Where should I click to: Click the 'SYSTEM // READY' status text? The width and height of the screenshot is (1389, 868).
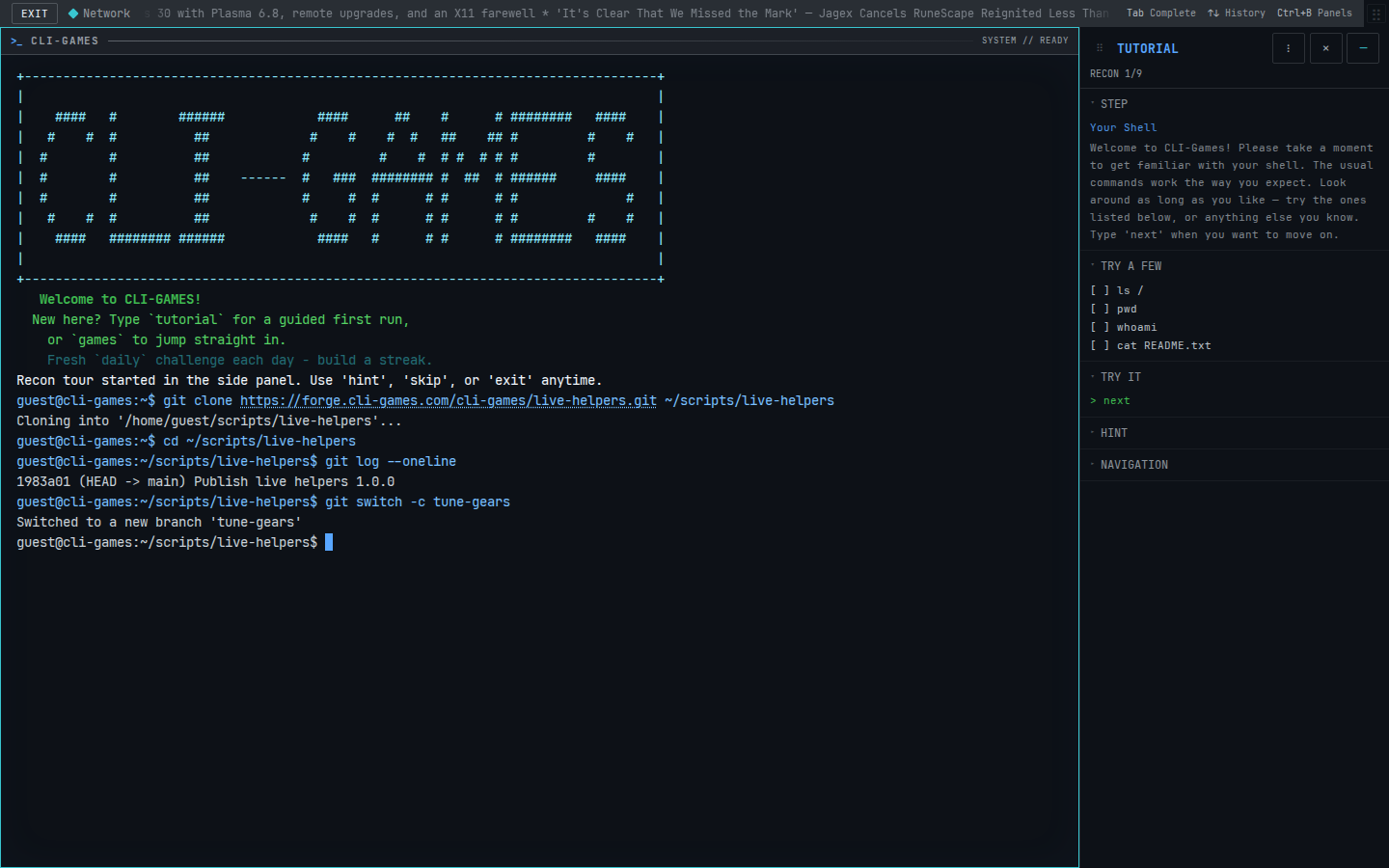[x=1025, y=41]
